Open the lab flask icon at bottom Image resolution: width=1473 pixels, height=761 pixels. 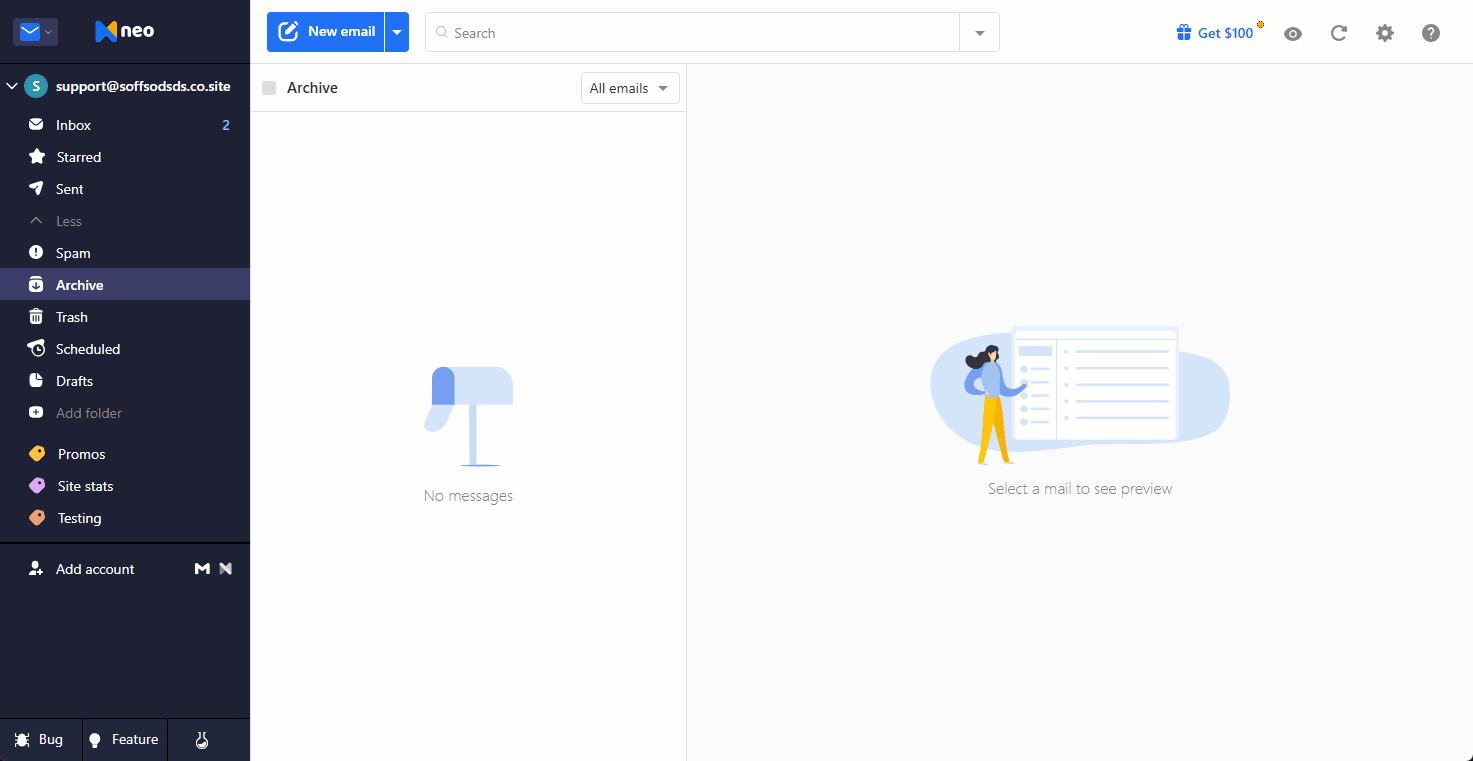tap(202, 740)
